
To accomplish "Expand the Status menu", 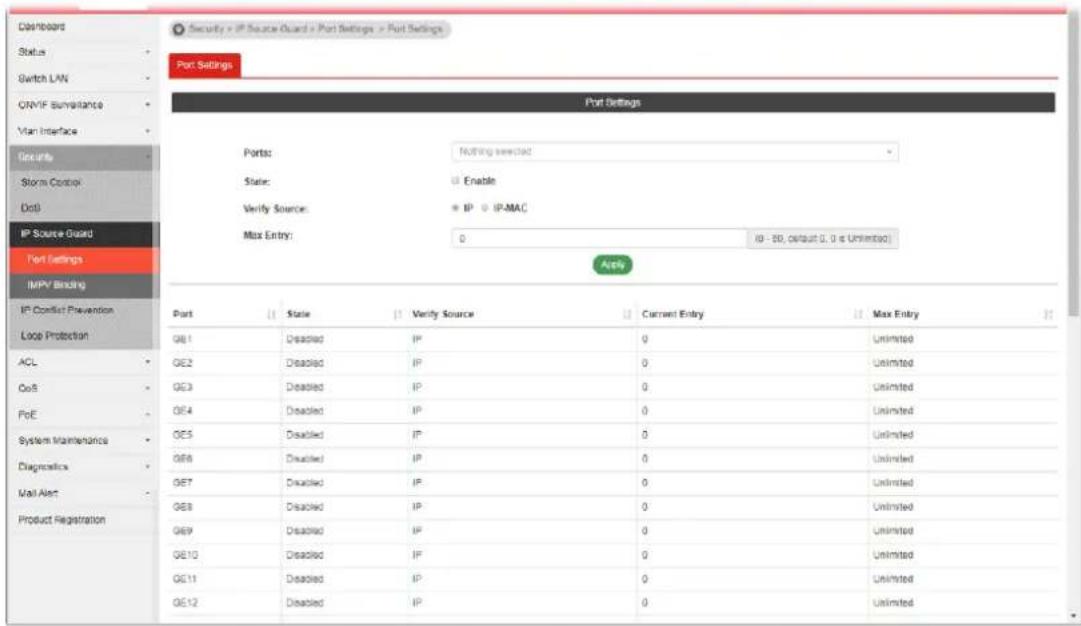I will pos(84,52).
